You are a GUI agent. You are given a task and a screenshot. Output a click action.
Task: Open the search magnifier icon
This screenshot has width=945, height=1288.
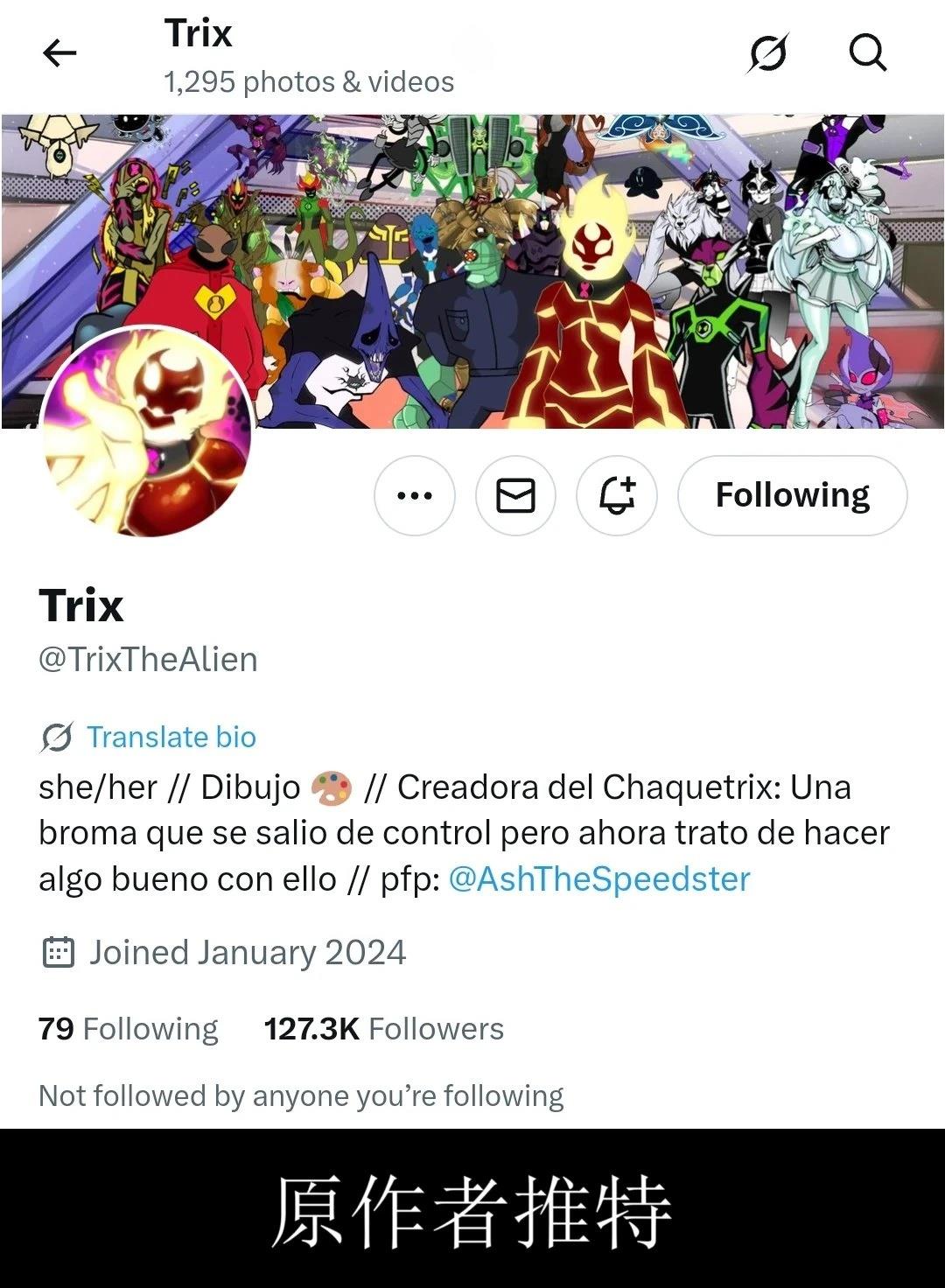point(868,52)
